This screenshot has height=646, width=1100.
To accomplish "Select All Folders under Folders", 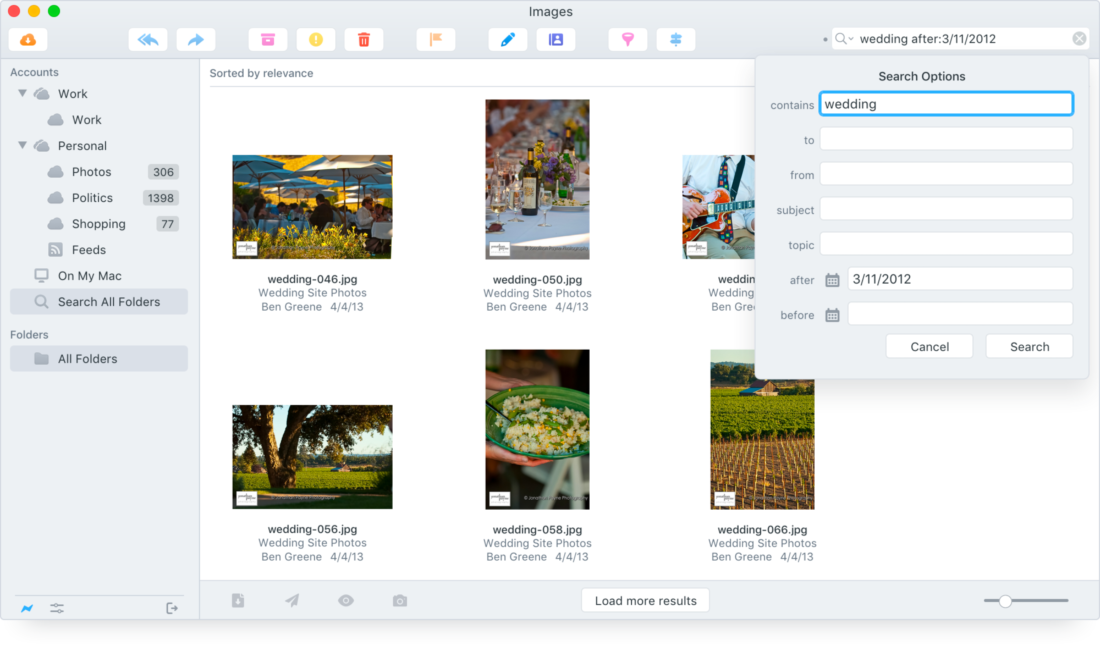I will pyautogui.click(x=99, y=358).
